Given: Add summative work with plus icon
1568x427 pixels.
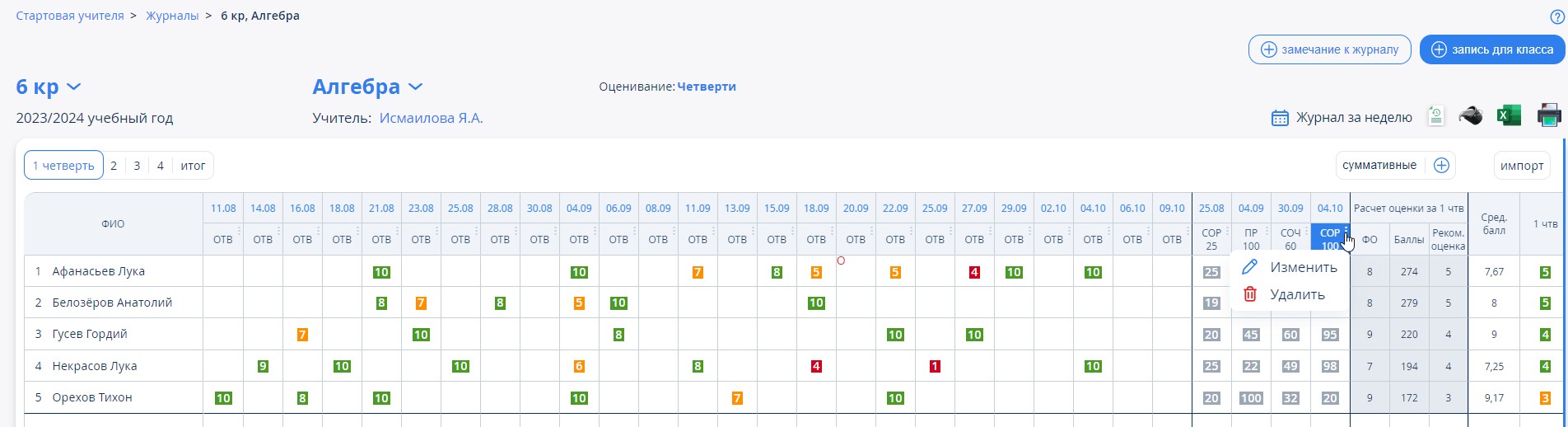Looking at the screenshot, I should tap(1441, 166).
